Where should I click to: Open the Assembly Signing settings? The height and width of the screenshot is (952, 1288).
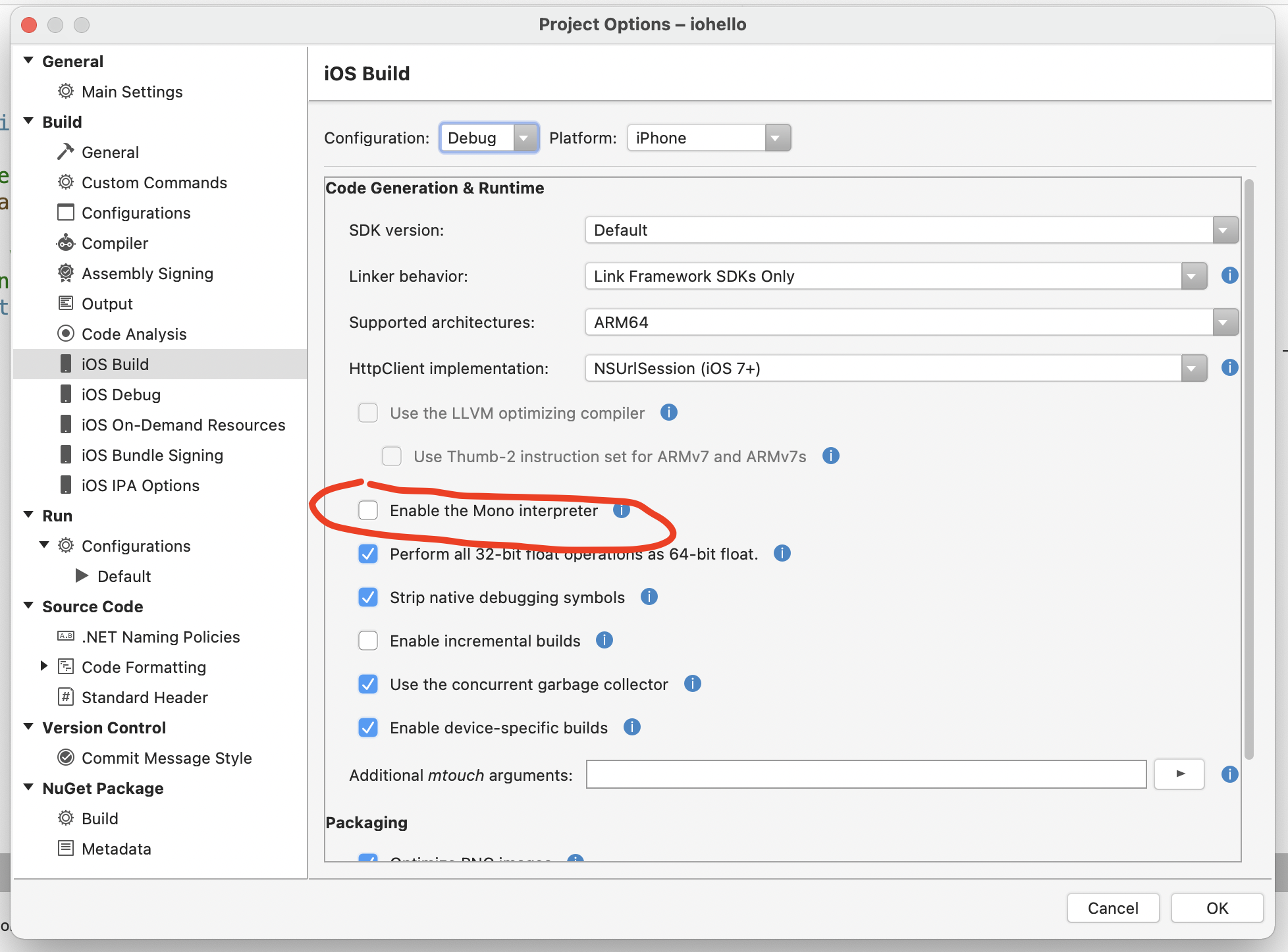click(148, 273)
